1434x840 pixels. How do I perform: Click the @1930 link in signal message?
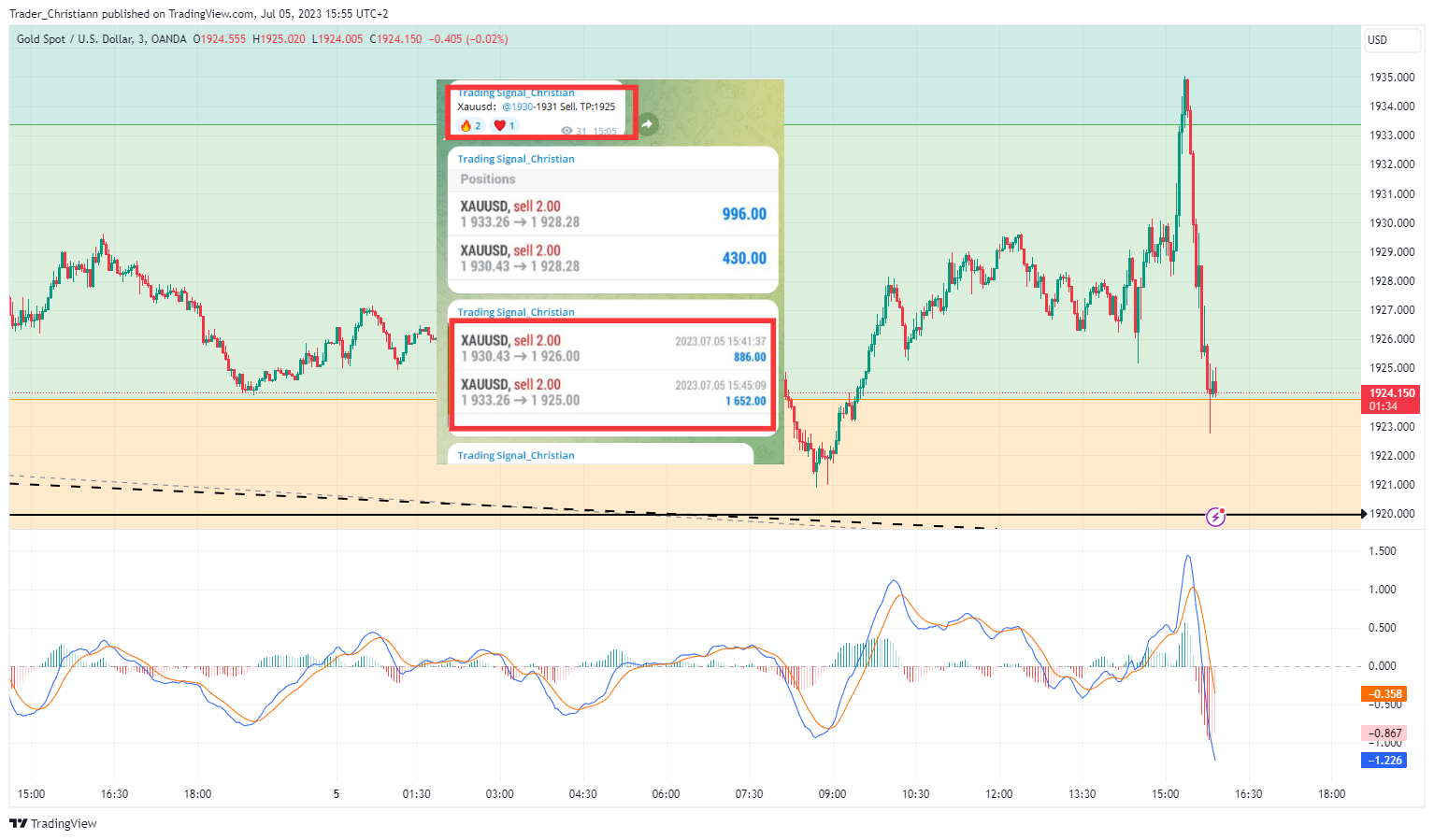(x=518, y=107)
